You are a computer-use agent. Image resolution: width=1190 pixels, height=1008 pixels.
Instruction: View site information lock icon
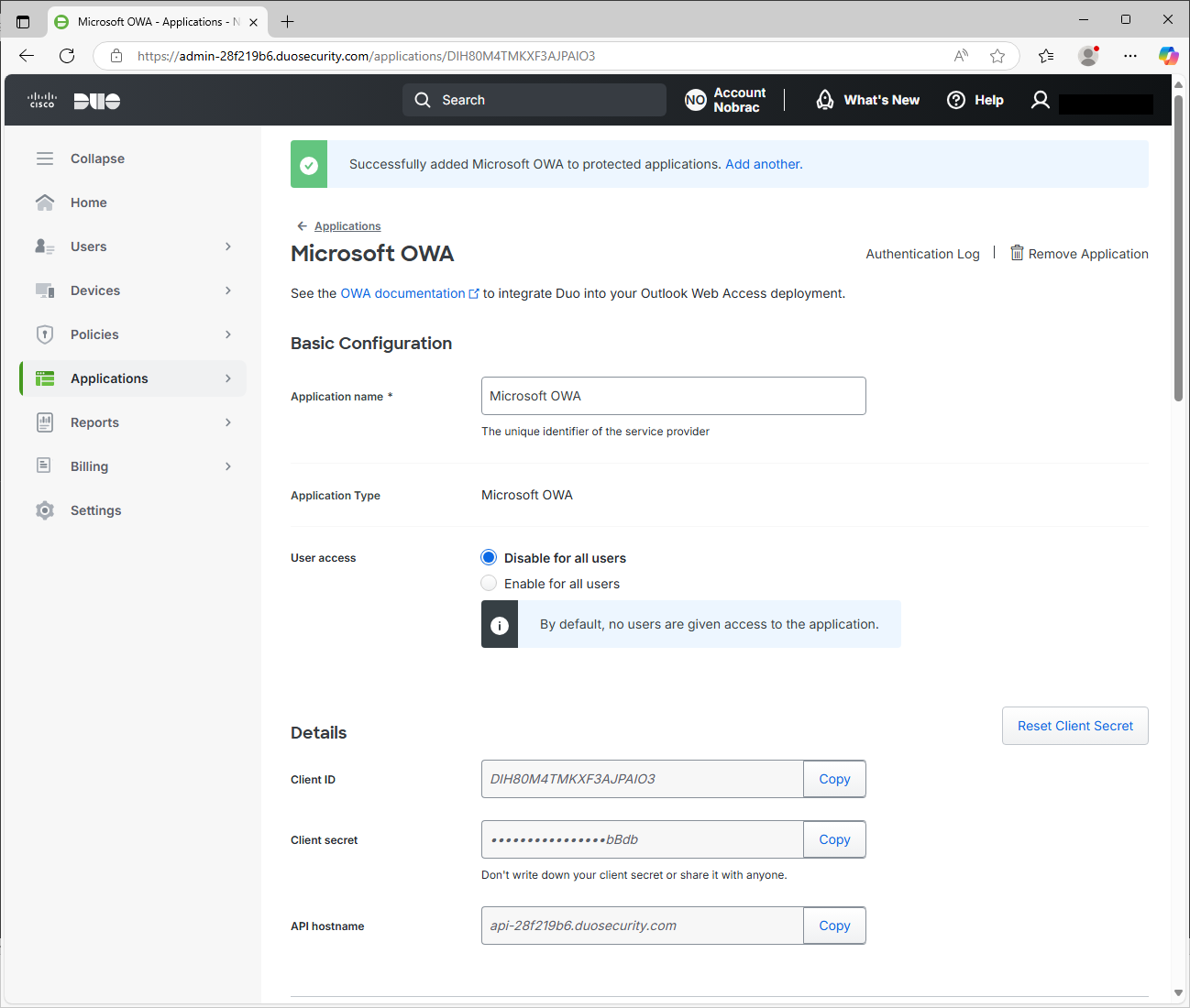click(x=116, y=56)
